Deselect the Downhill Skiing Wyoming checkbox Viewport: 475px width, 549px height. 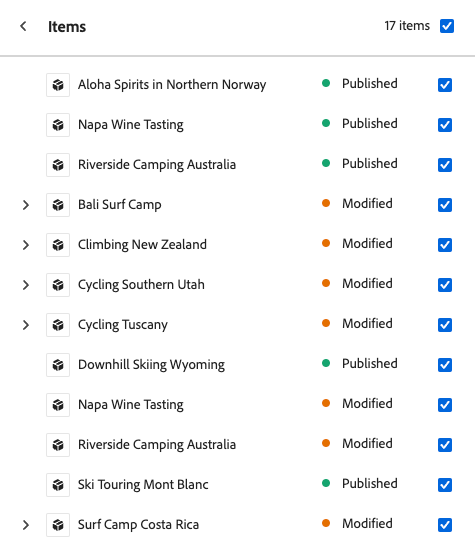445,365
